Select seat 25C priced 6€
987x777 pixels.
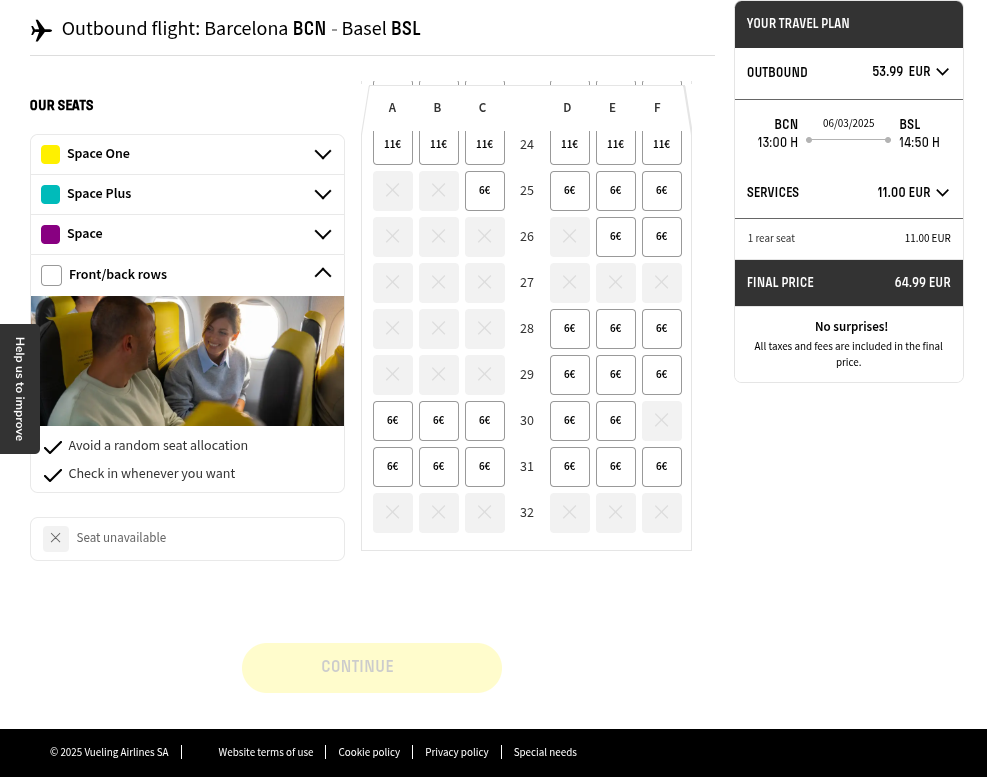[485, 191]
